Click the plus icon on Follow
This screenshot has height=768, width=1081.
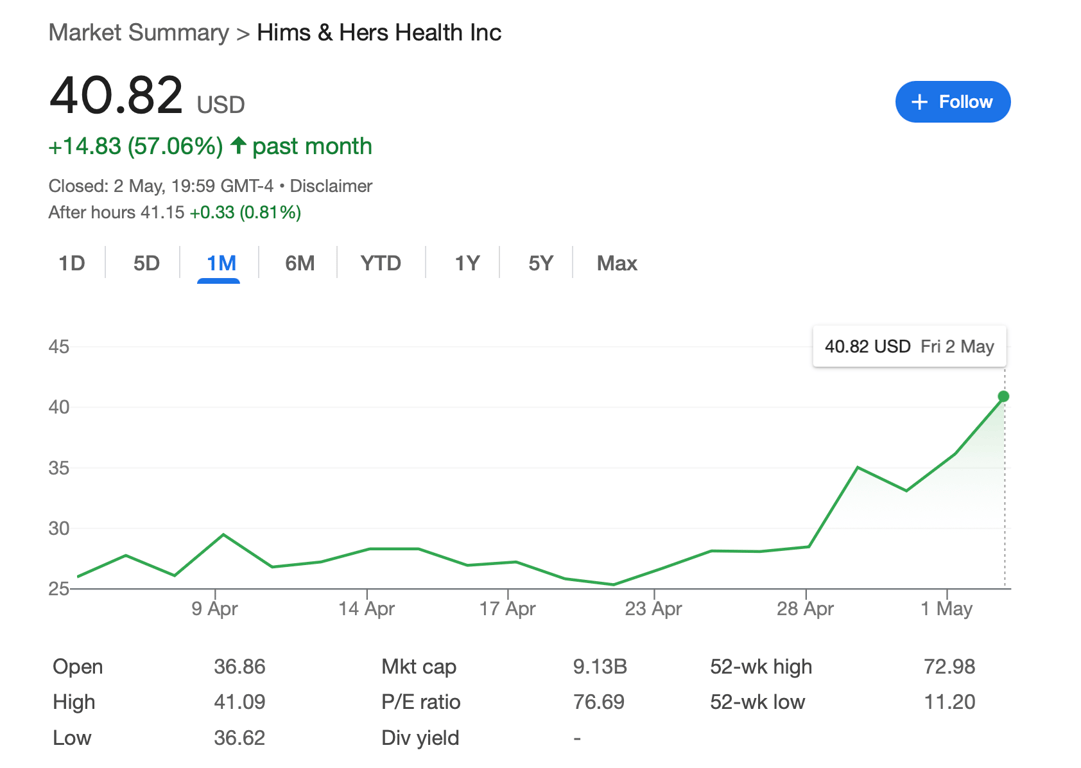coord(920,102)
